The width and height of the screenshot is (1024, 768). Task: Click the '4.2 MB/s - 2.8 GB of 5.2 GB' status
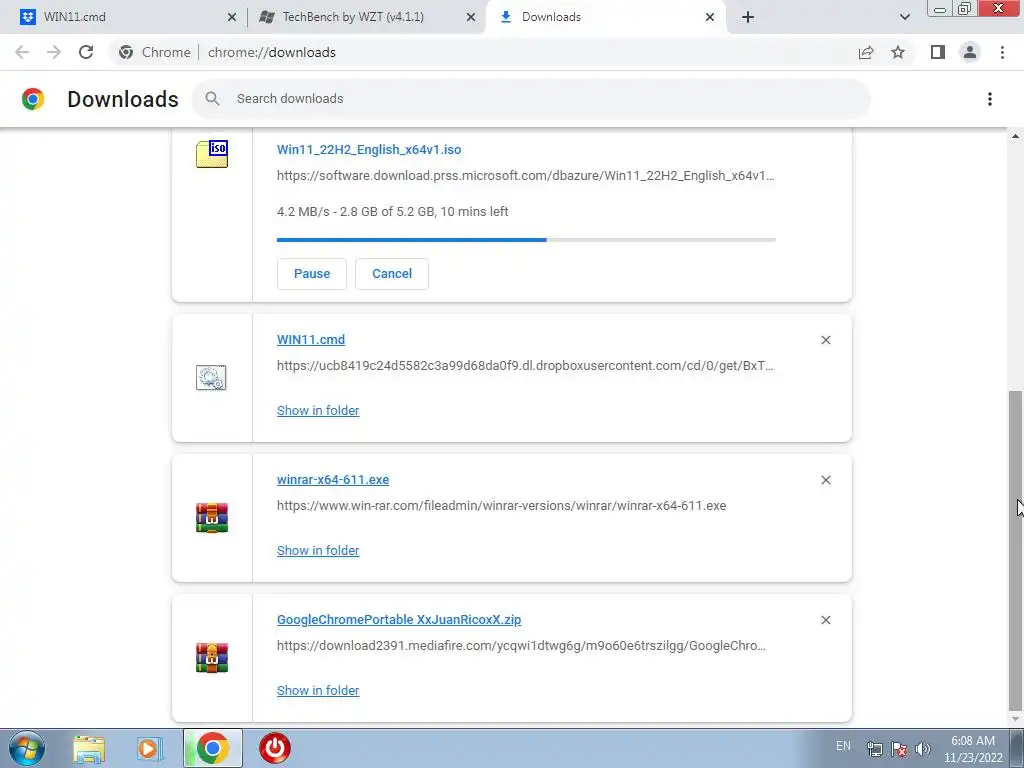click(392, 212)
